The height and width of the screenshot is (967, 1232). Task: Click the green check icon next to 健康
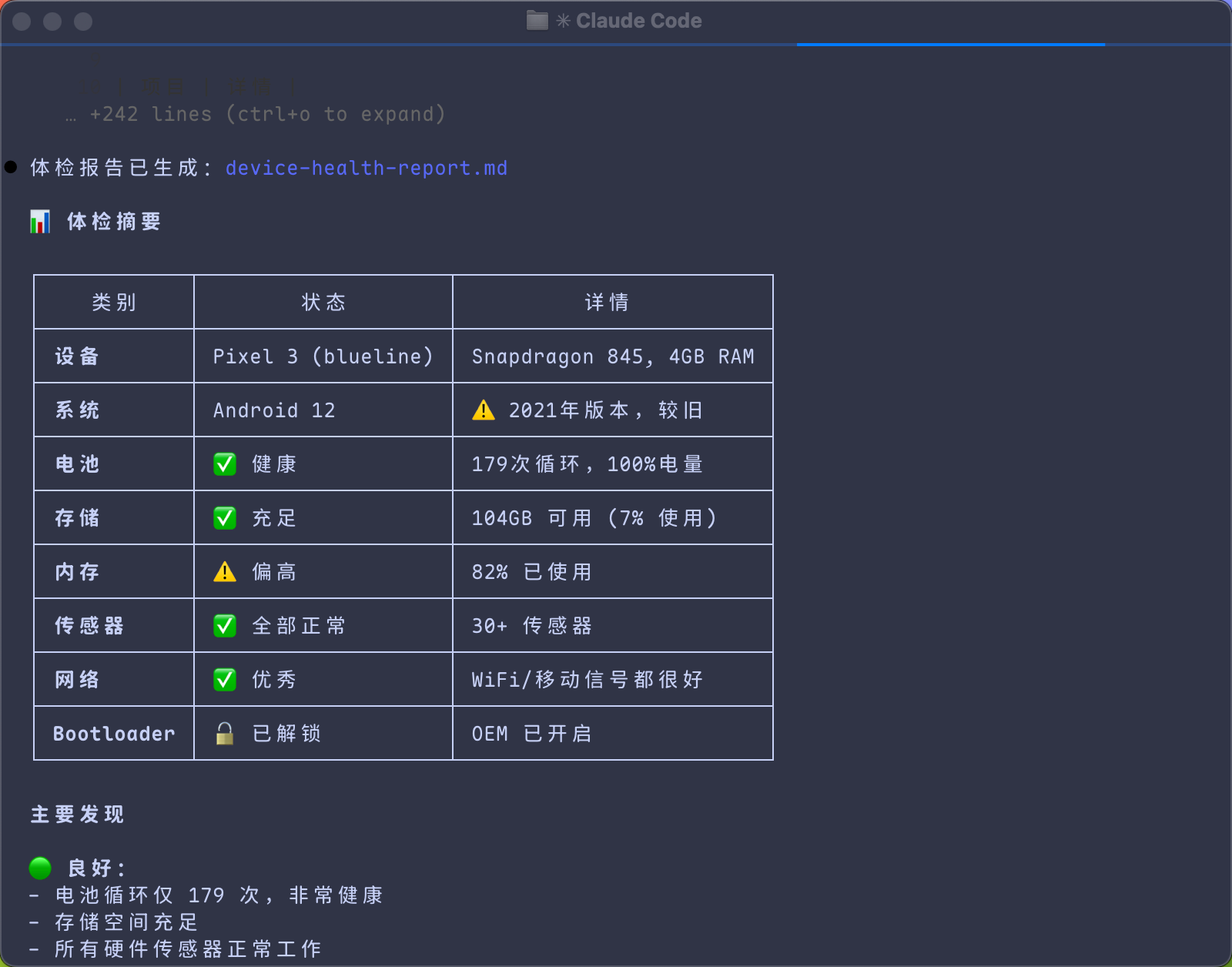click(x=225, y=464)
